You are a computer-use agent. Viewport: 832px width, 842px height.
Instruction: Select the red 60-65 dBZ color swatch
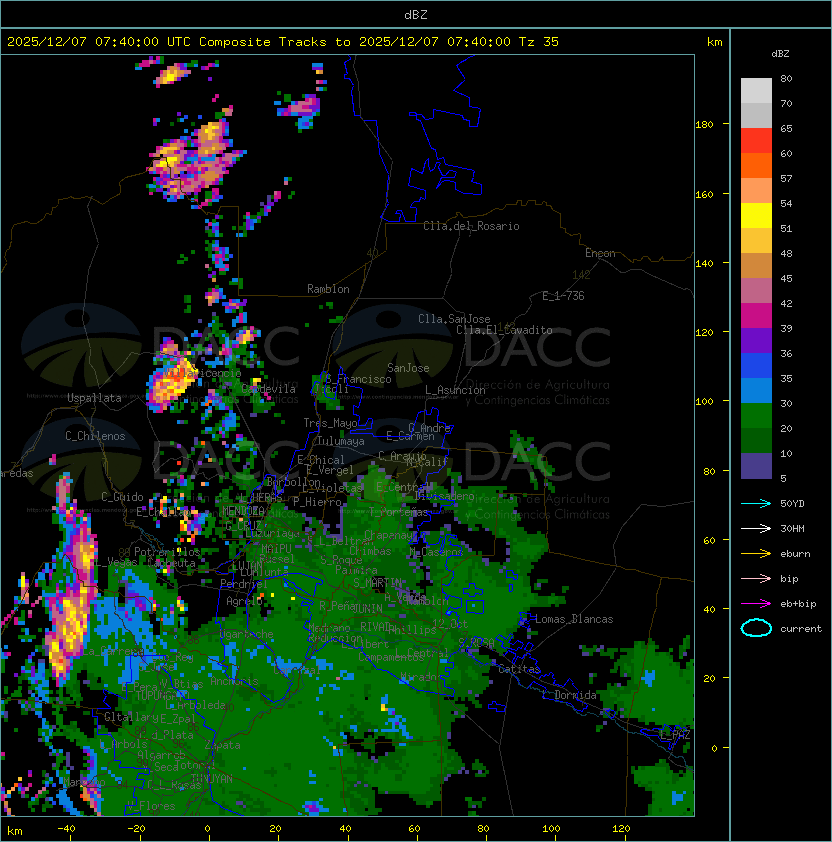756,141
